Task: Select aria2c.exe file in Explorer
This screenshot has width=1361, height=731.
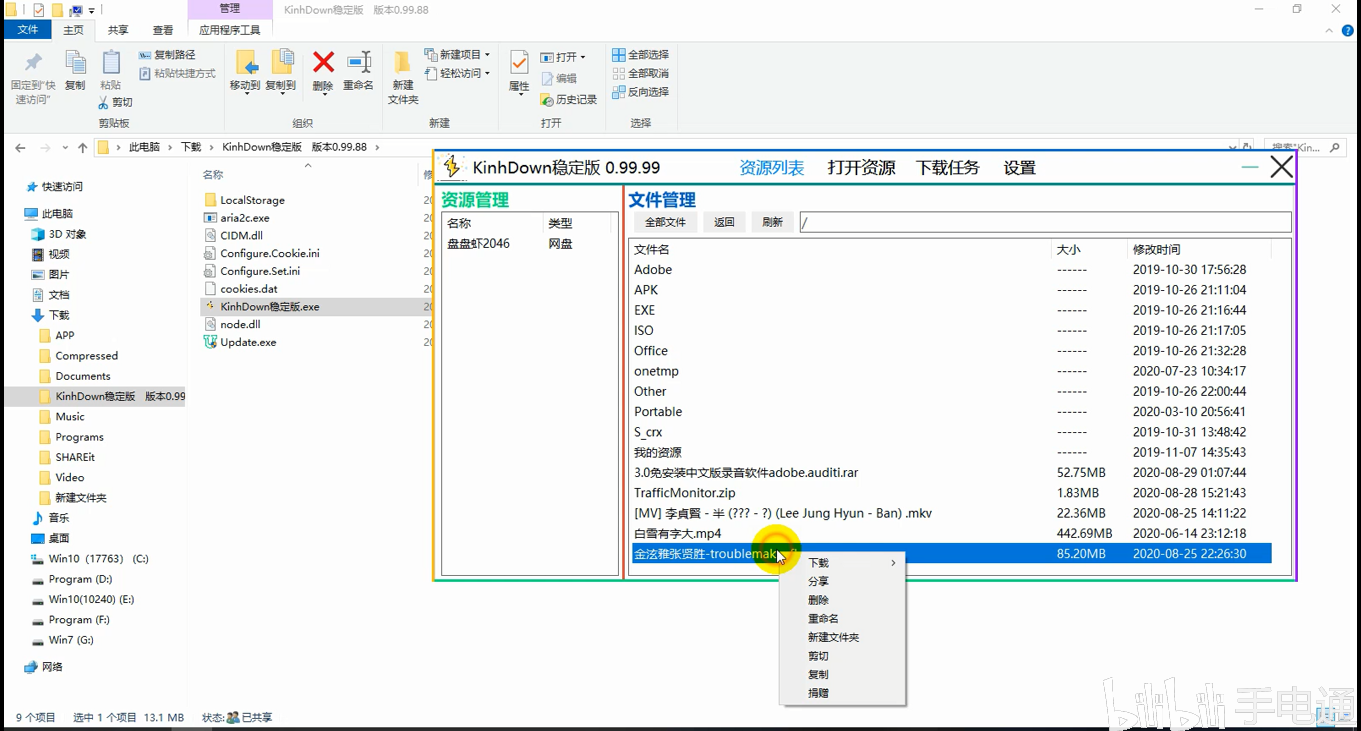Action: click(x=245, y=218)
